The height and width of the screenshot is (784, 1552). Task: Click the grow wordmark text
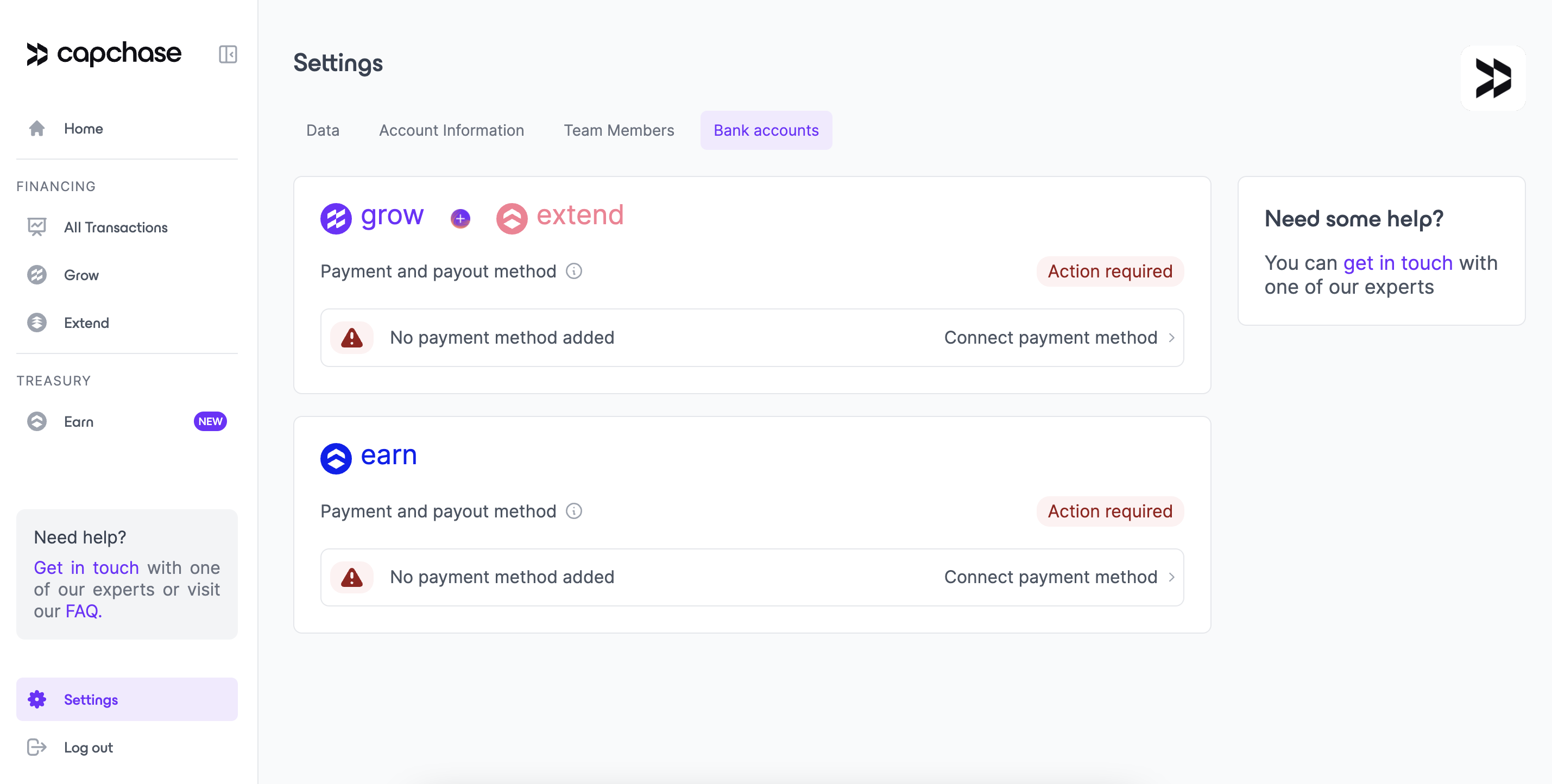[x=392, y=215]
